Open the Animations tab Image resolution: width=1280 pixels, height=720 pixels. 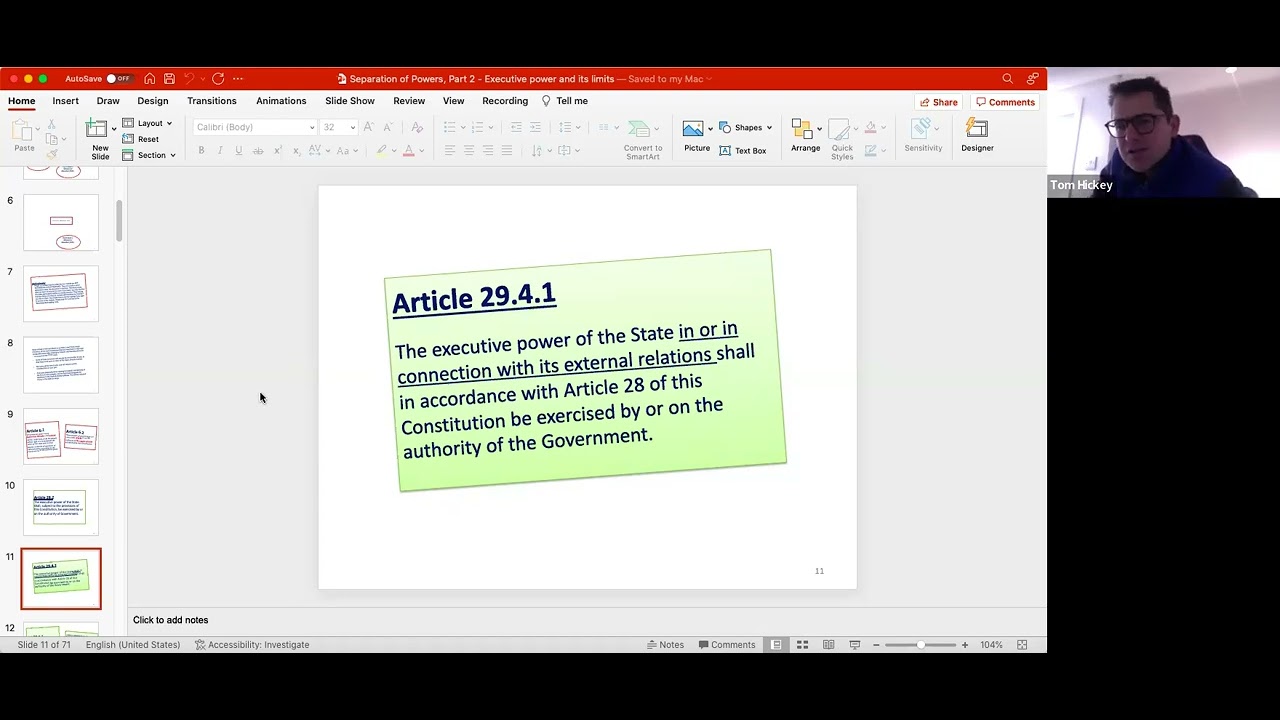click(281, 101)
